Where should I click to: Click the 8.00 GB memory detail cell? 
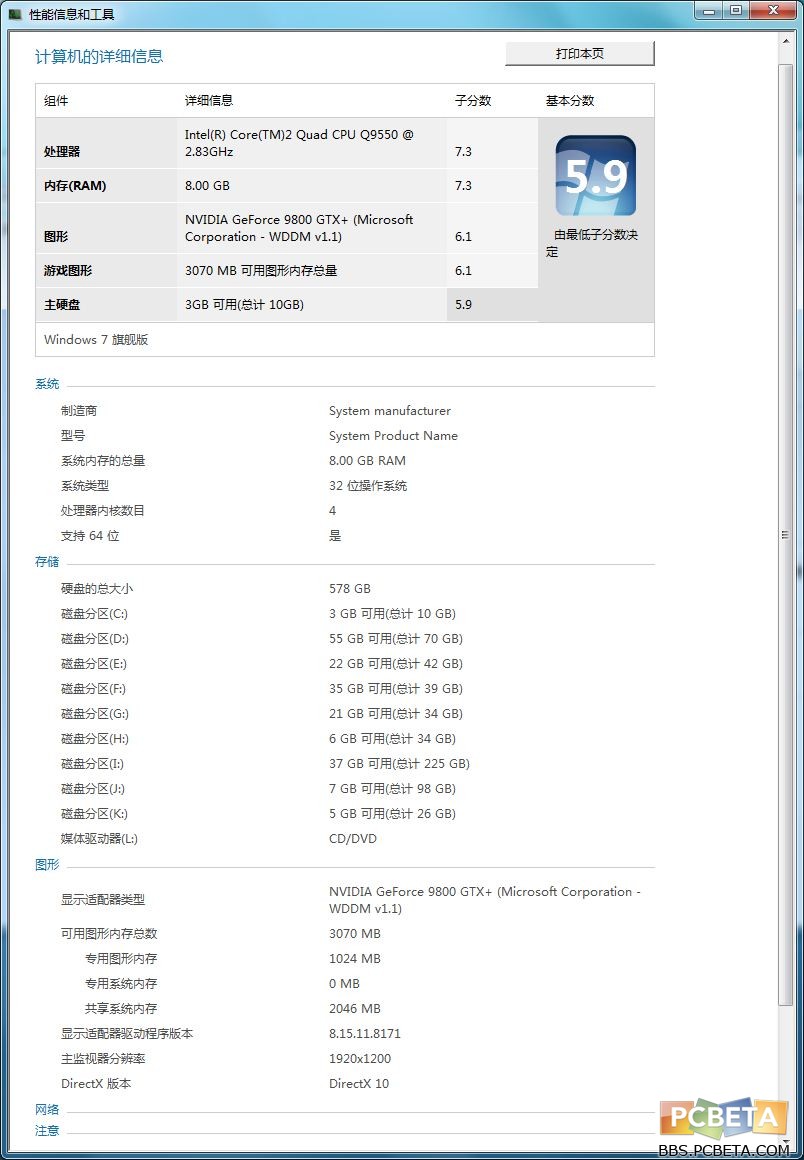click(x=207, y=186)
